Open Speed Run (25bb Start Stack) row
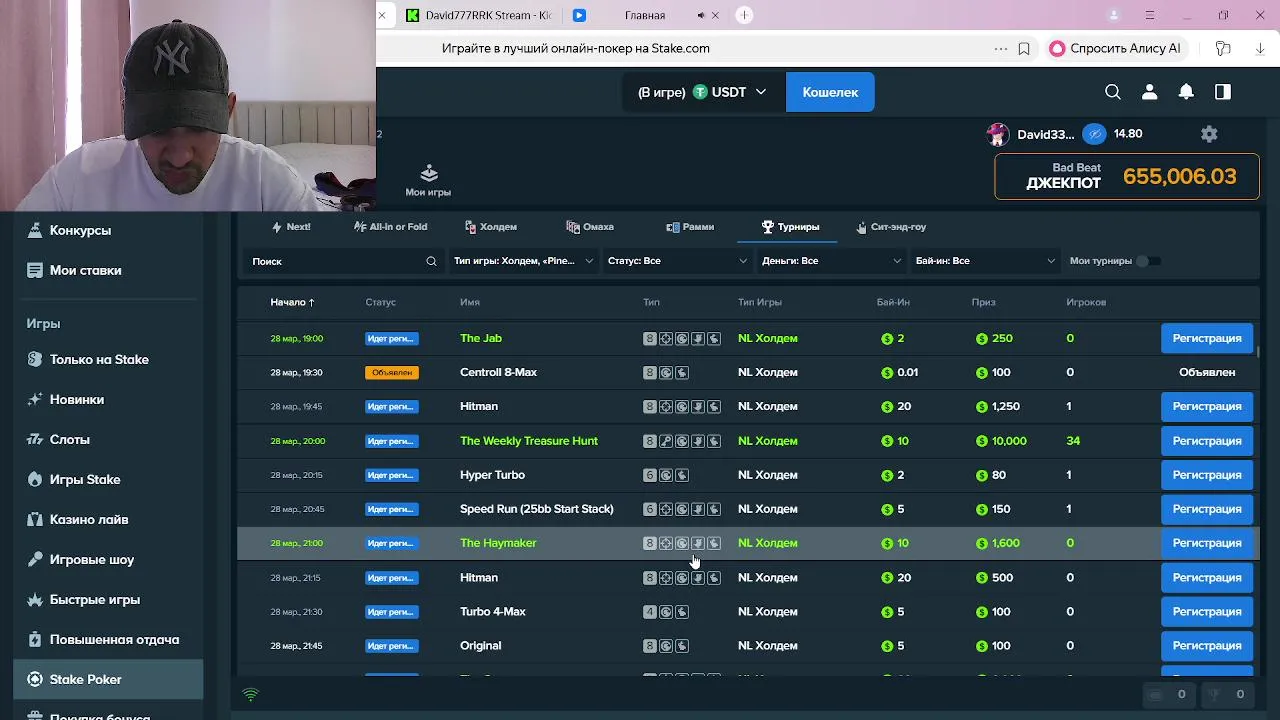Screen dimensions: 1280x720 [748, 509]
